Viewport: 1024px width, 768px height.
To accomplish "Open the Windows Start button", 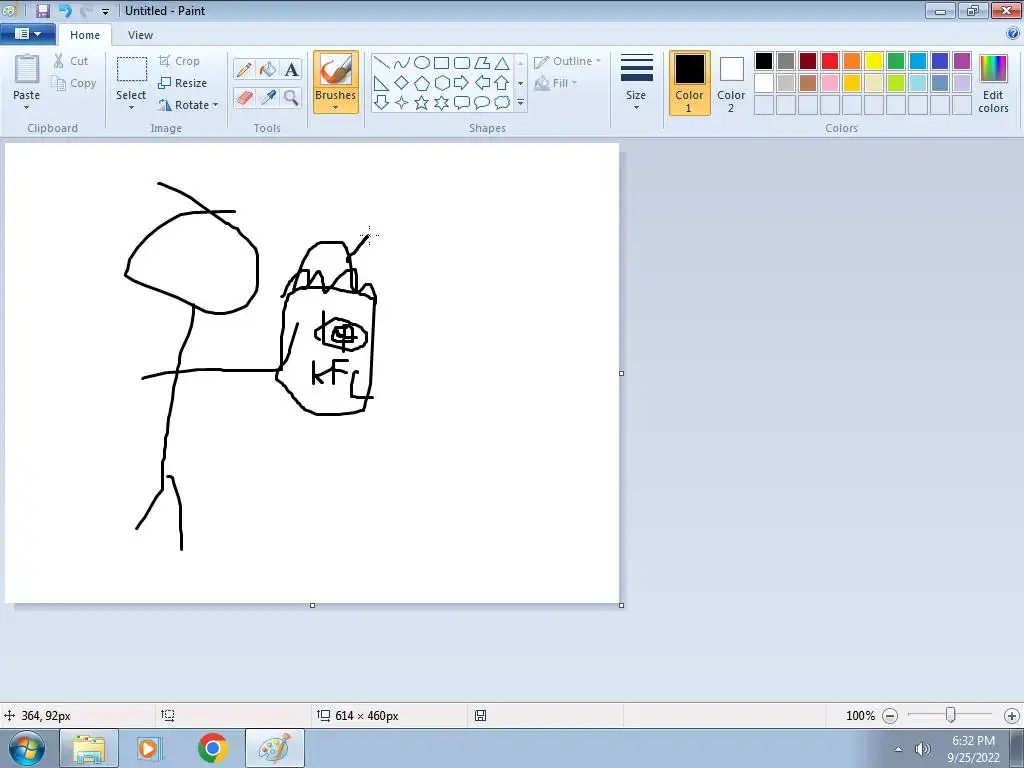I will 26,748.
